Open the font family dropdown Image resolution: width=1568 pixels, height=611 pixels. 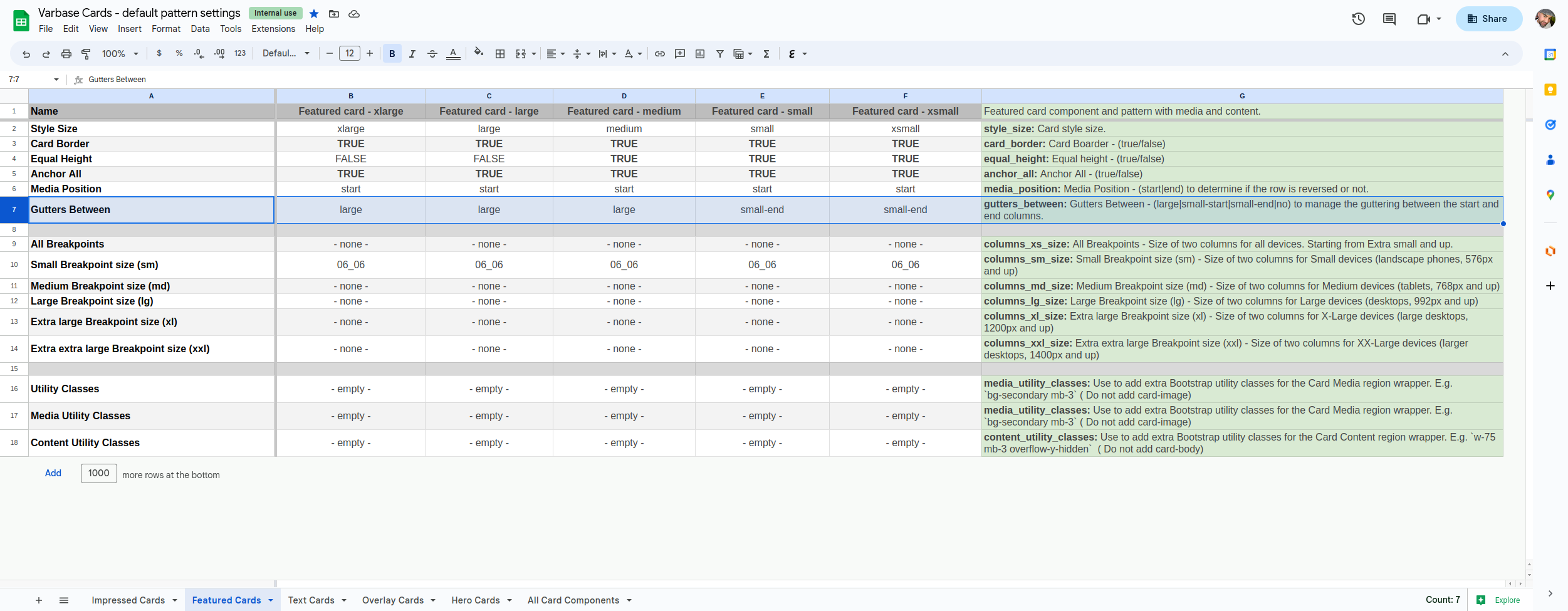tap(286, 54)
